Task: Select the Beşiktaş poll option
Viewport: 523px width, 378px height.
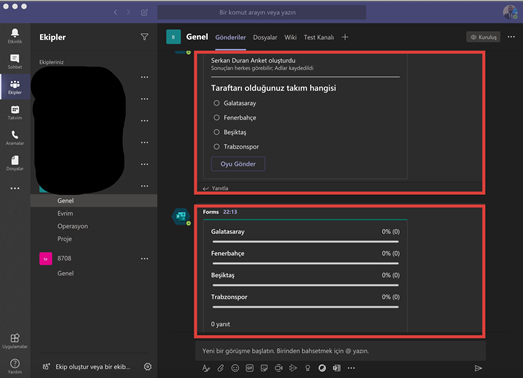Action: coord(216,132)
